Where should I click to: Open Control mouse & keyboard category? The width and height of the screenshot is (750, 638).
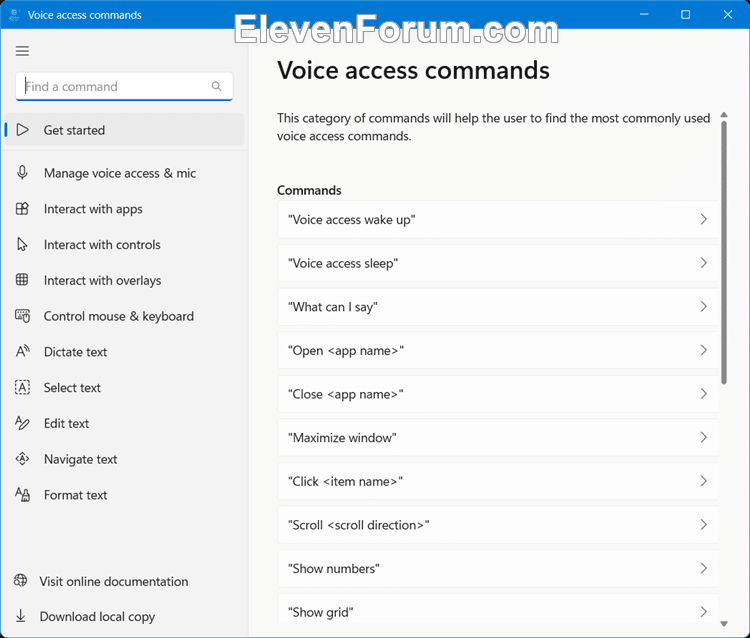[124, 316]
